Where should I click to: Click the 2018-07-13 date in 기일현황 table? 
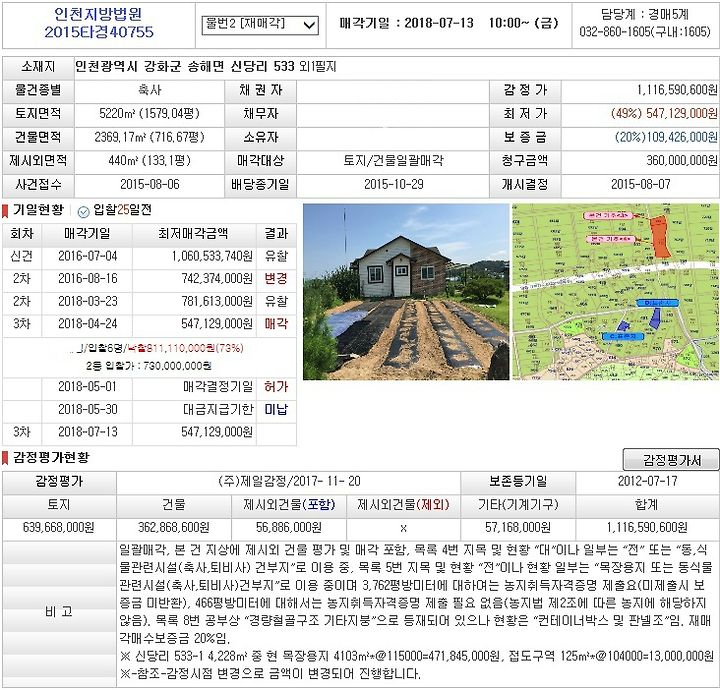coord(87,432)
